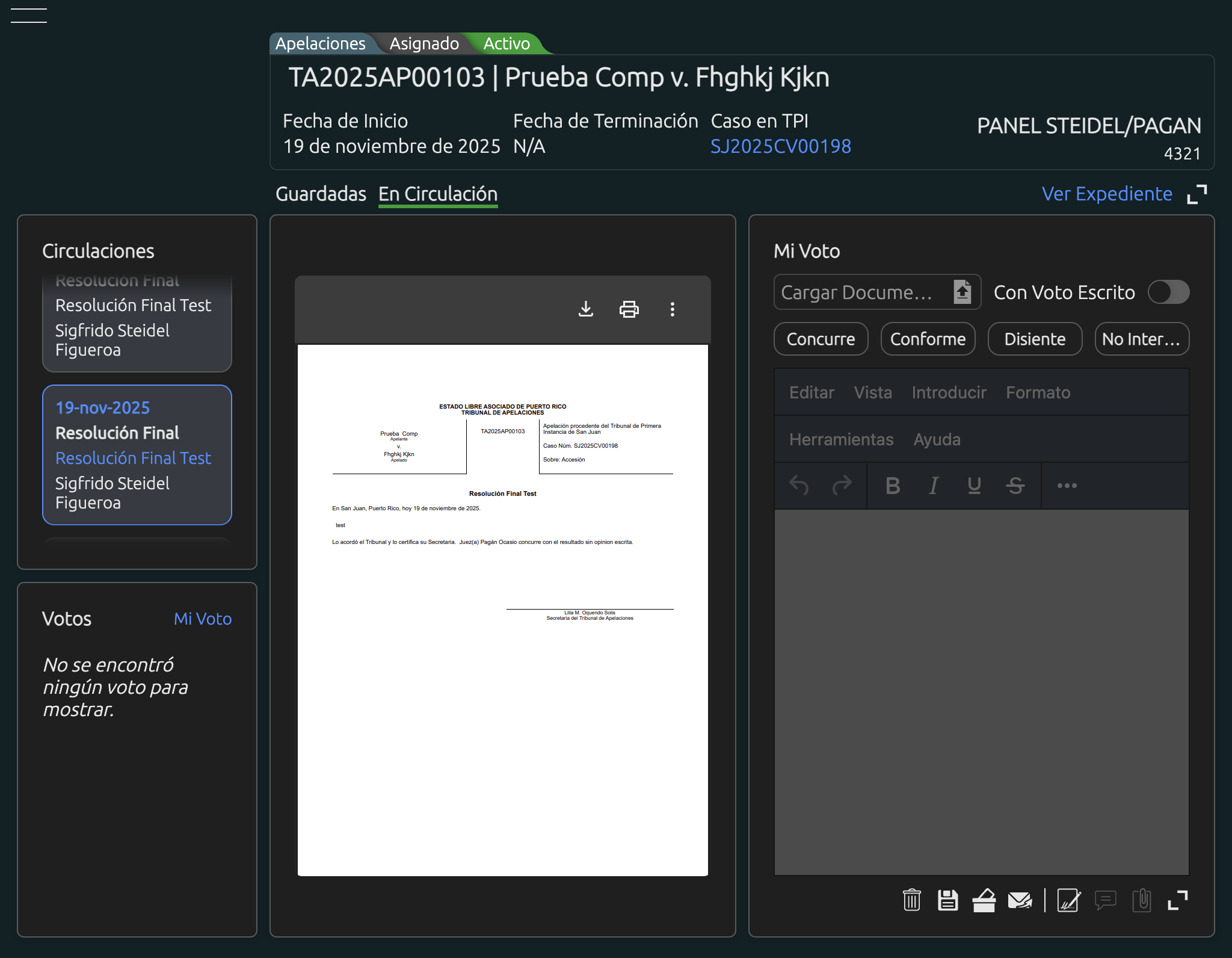Open TPI case link SJ2025CV00198

[780, 146]
